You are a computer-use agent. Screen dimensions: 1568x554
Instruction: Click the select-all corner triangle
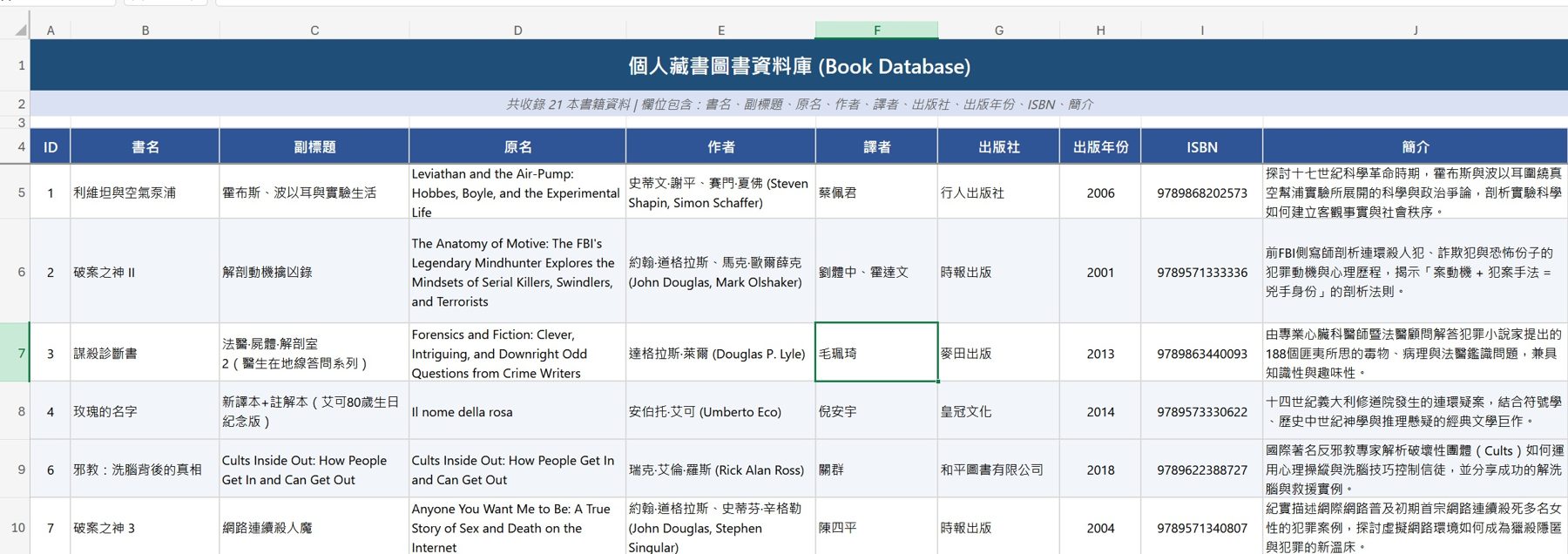pos(20,30)
